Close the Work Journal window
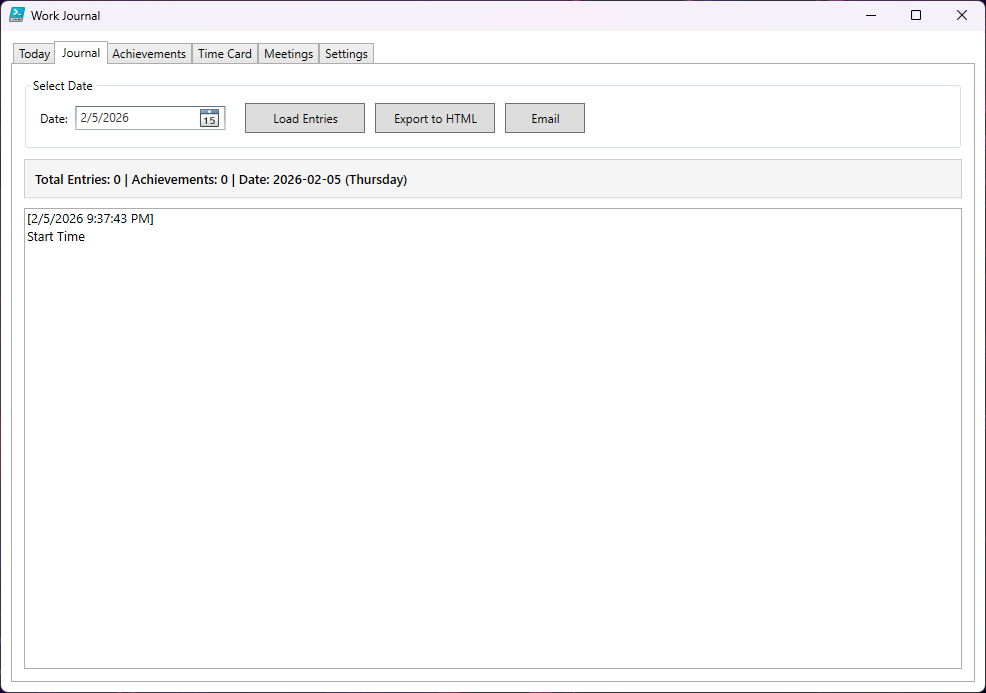Viewport: 986px width, 693px height. coord(962,15)
